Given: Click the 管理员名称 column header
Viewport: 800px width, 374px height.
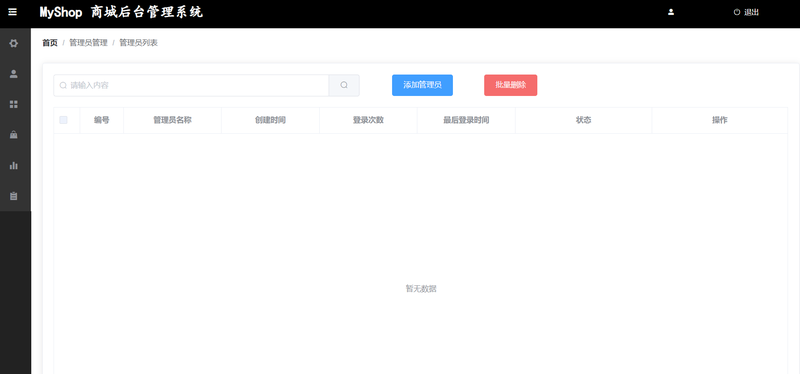Looking at the screenshot, I should [172, 120].
